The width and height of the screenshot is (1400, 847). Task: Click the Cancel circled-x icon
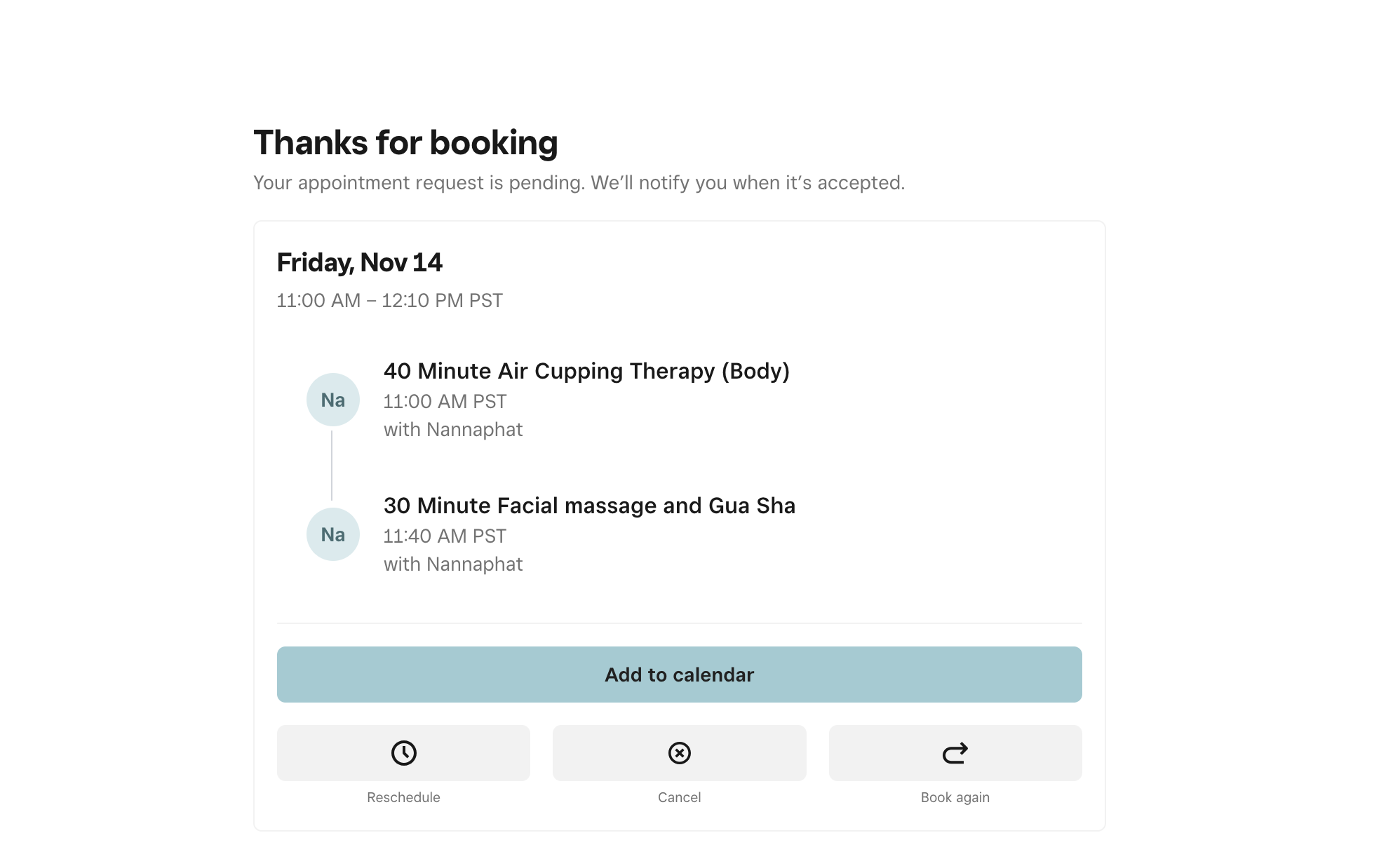(679, 753)
